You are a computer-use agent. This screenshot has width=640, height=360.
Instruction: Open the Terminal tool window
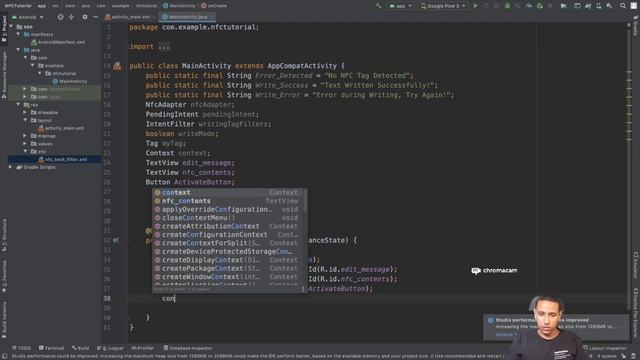coord(51,348)
